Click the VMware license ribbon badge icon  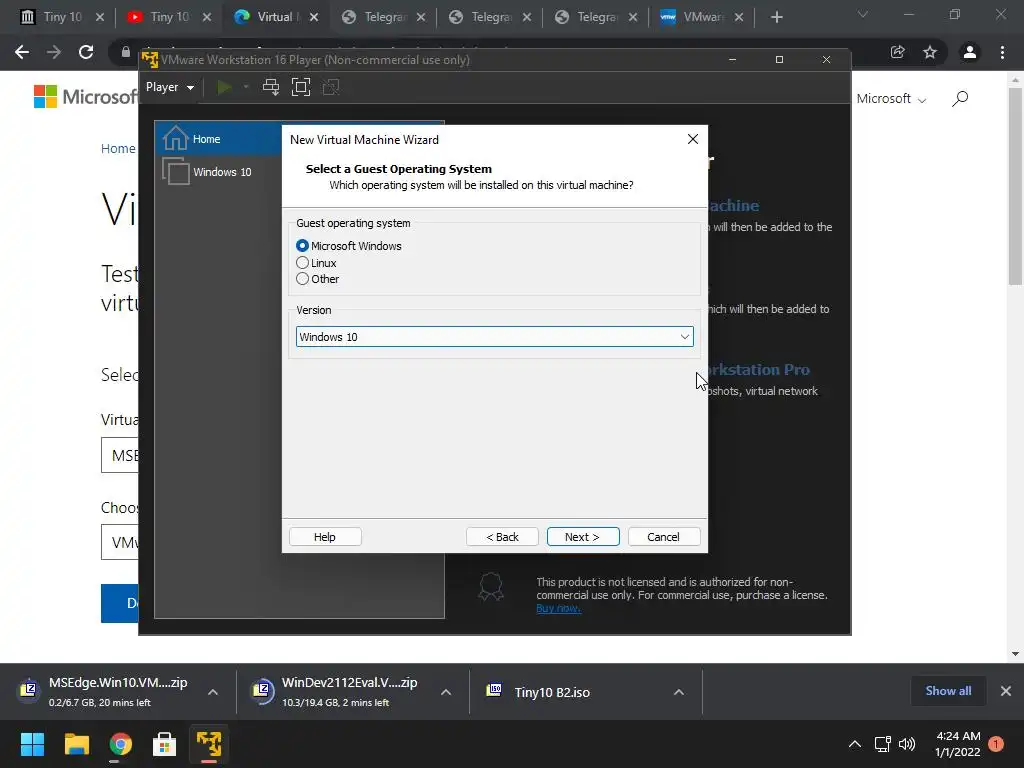490,587
